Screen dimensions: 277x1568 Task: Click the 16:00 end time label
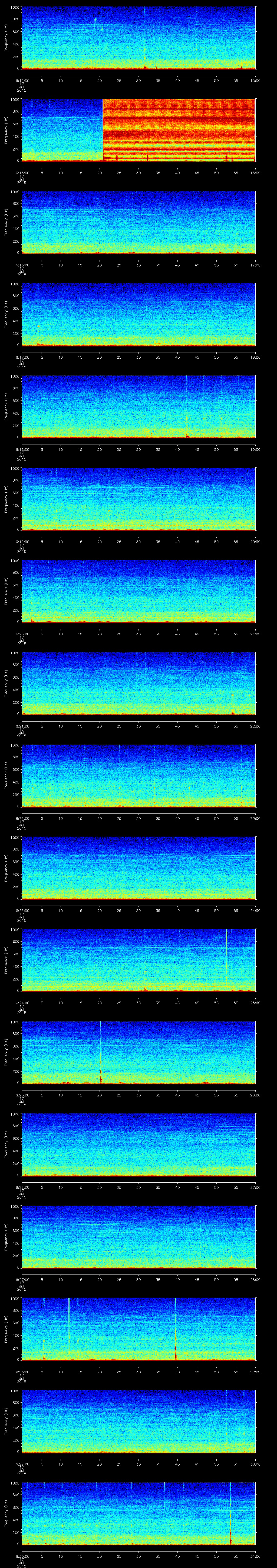point(256,173)
